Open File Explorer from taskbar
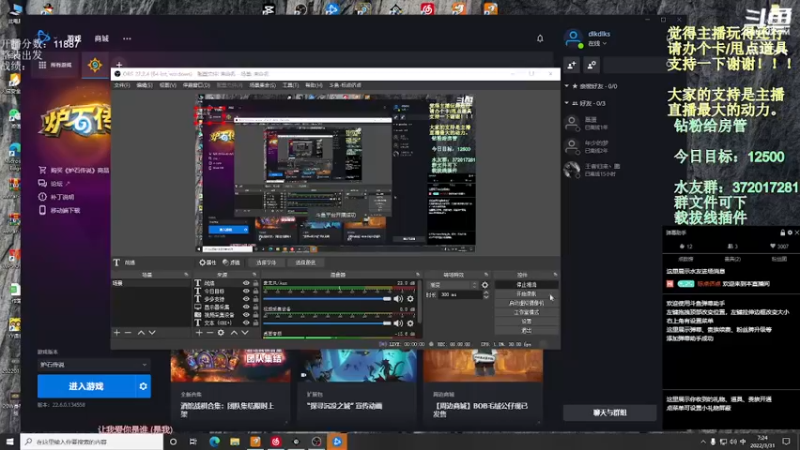The height and width of the screenshot is (450, 800). (x=235, y=441)
